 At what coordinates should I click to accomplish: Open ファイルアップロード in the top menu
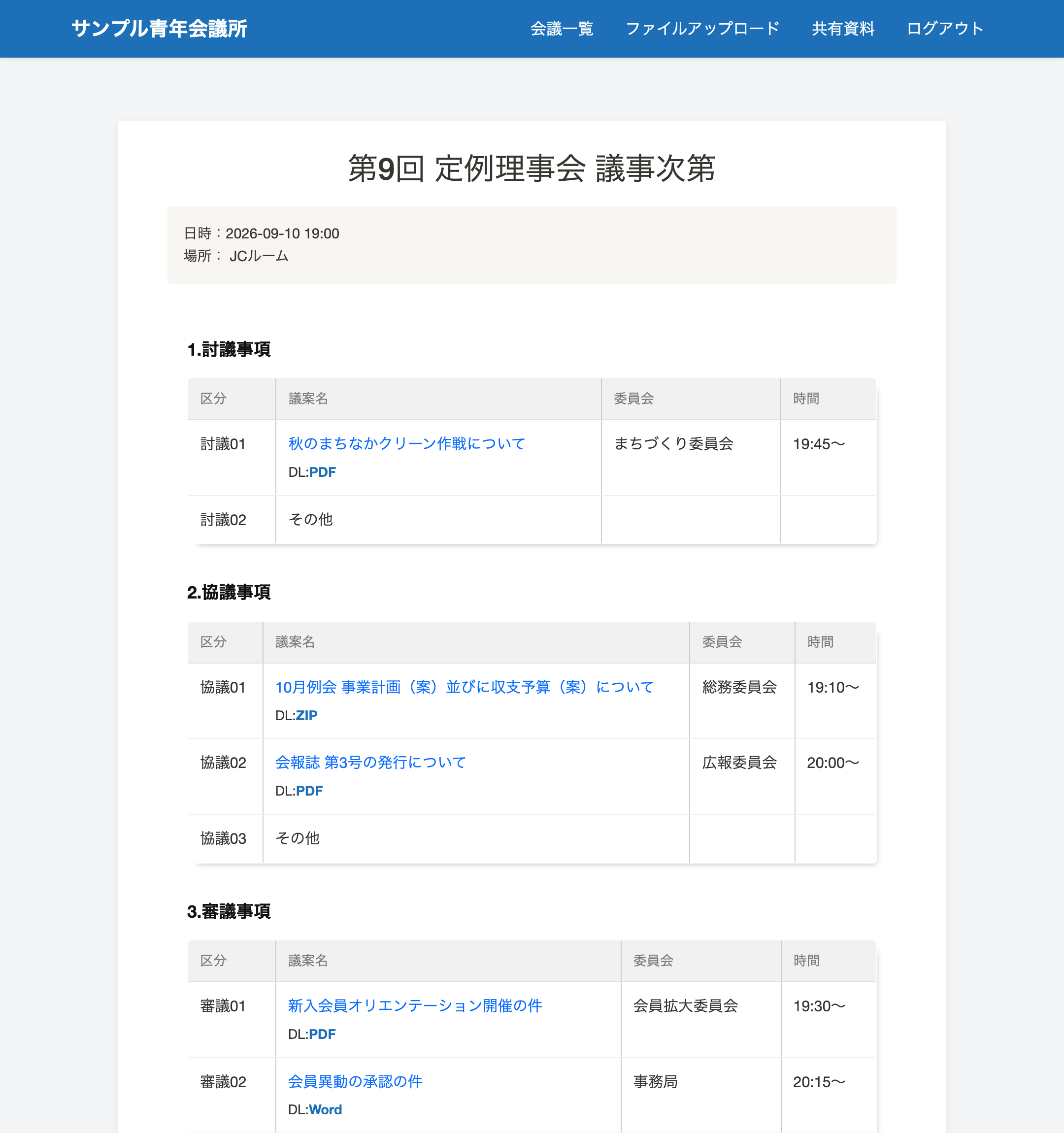[x=703, y=29]
